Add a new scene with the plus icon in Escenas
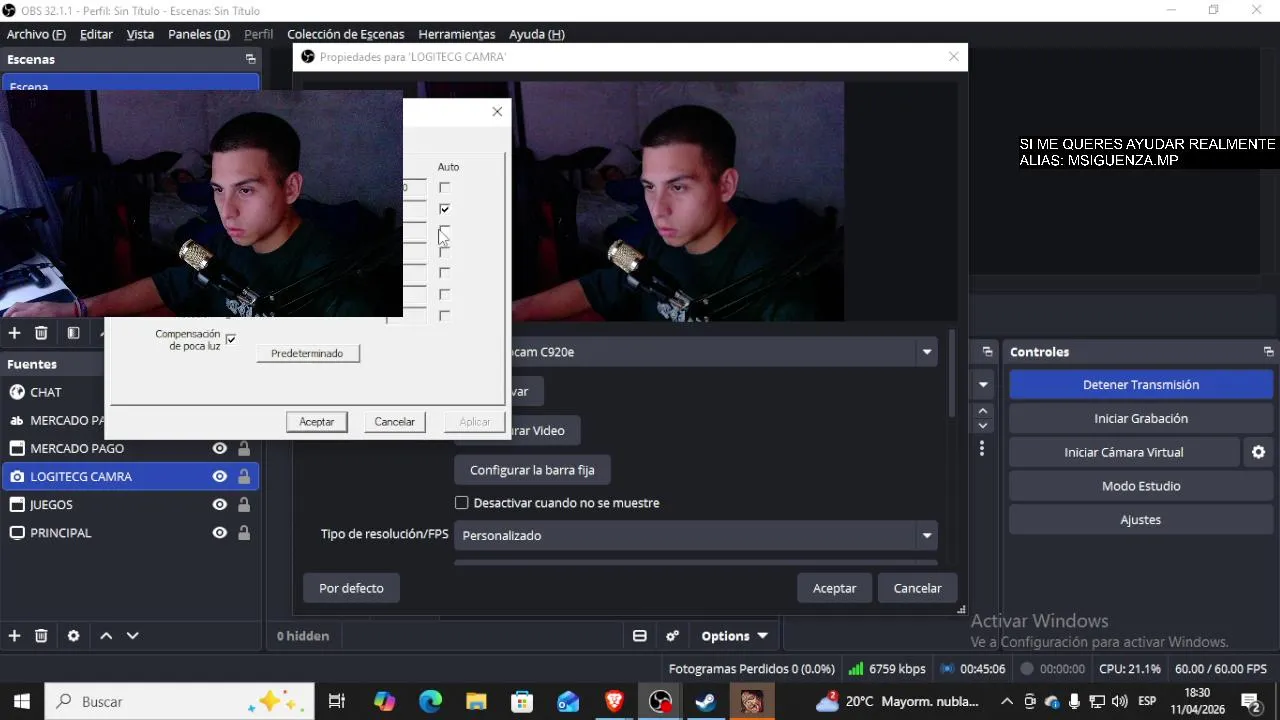The image size is (1280, 720). click(x=14, y=333)
